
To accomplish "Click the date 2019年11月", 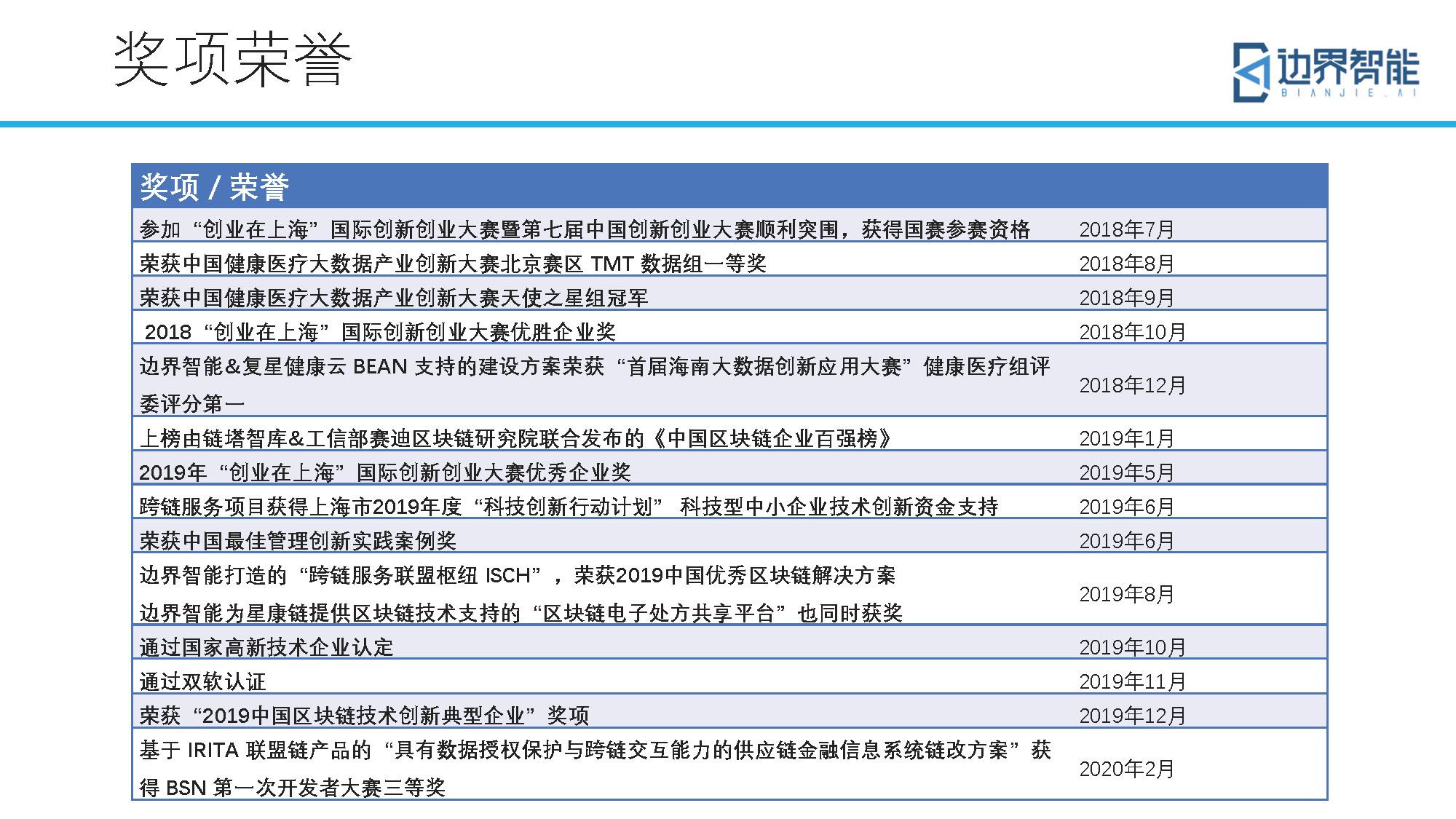I will tap(1133, 681).
